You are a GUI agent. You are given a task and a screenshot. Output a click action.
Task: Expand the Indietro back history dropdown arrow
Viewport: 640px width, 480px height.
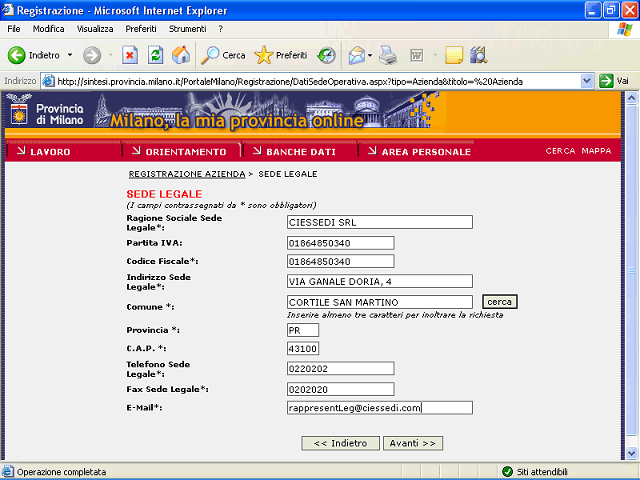[70, 55]
